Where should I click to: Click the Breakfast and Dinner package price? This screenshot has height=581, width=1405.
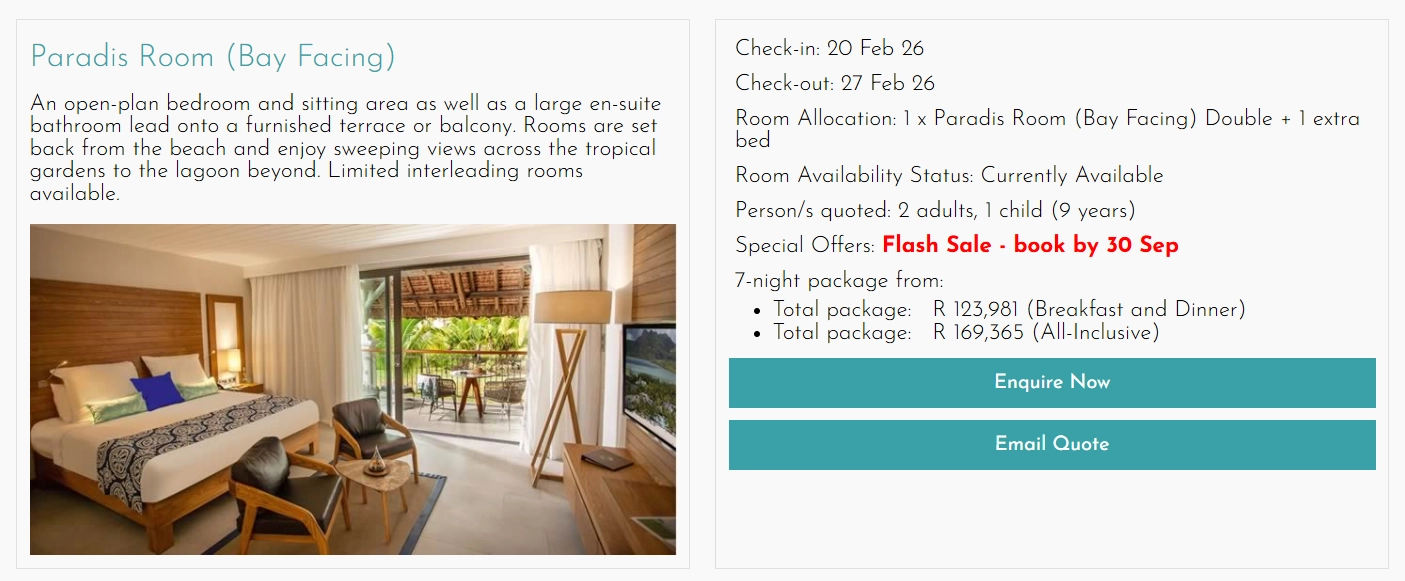pyautogui.click(x=1009, y=309)
